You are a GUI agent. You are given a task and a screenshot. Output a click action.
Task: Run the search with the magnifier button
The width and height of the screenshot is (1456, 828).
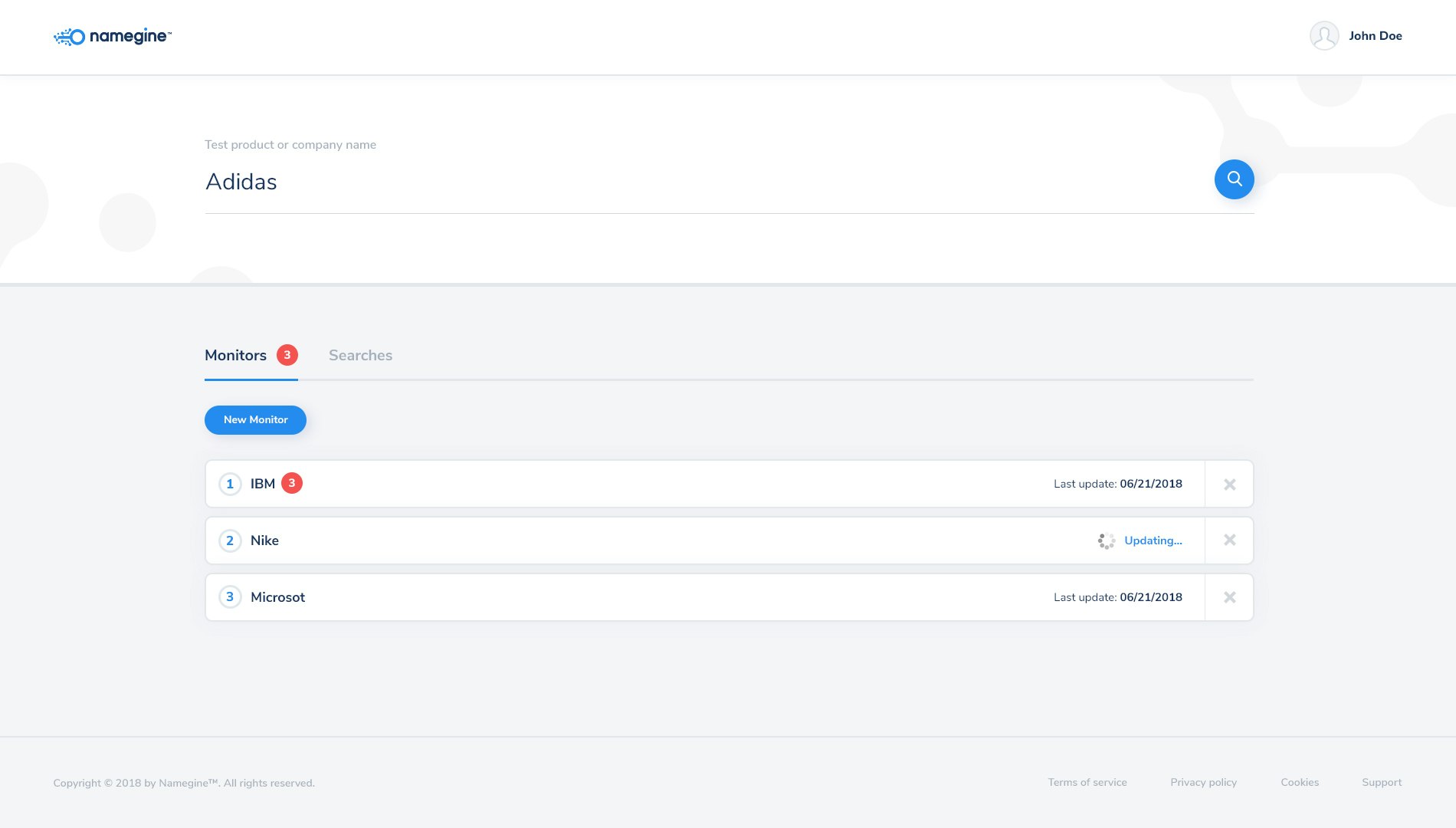pos(1234,179)
